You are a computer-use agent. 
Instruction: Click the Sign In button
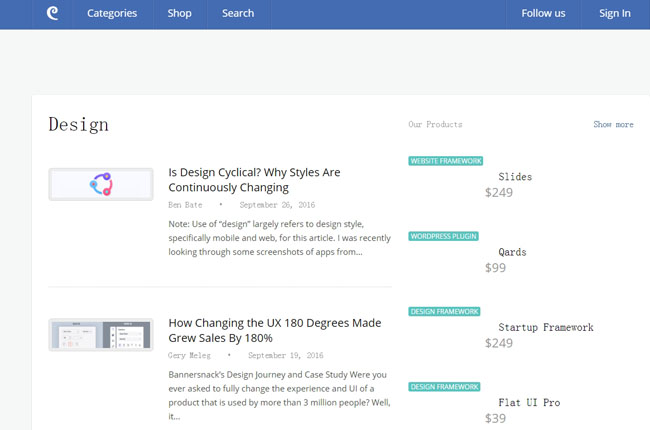(614, 13)
